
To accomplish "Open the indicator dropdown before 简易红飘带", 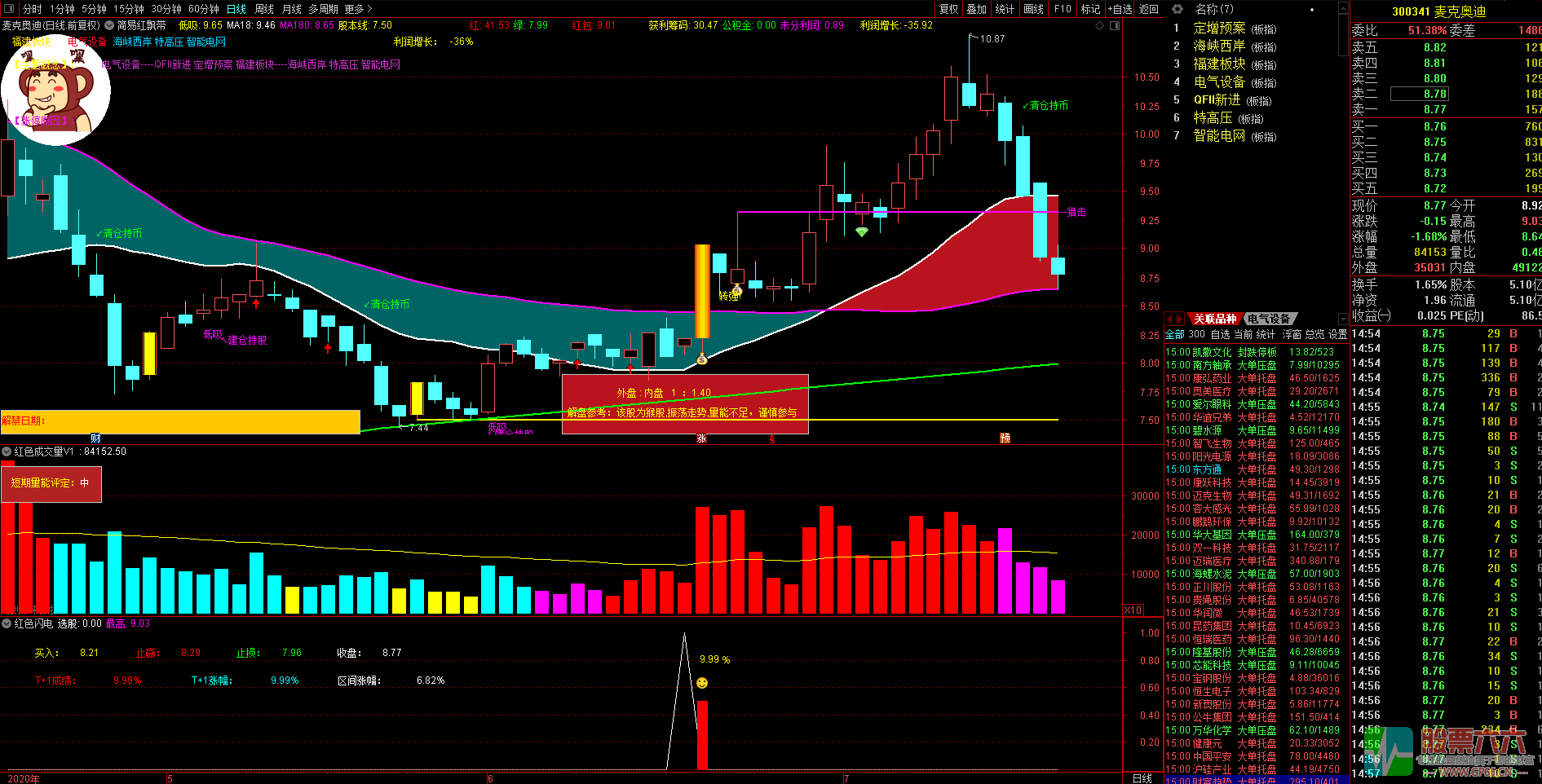I will (x=109, y=26).
